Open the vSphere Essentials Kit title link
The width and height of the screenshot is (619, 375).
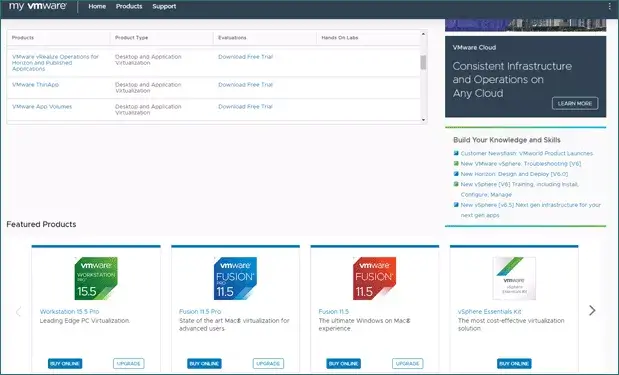click(x=490, y=311)
